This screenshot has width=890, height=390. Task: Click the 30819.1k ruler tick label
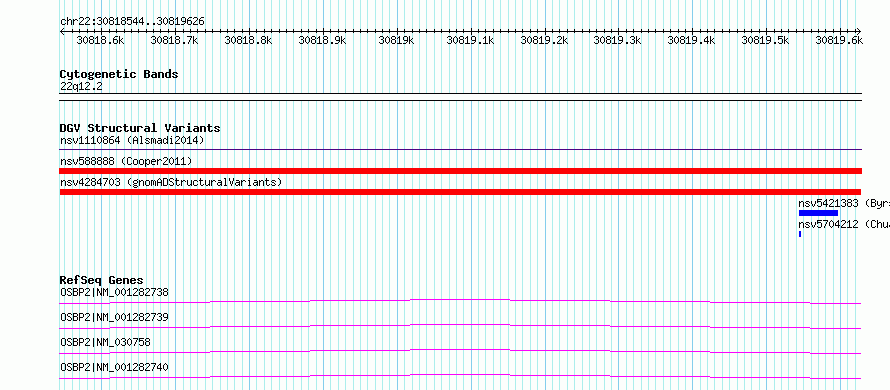pyautogui.click(x=470, y=40)
